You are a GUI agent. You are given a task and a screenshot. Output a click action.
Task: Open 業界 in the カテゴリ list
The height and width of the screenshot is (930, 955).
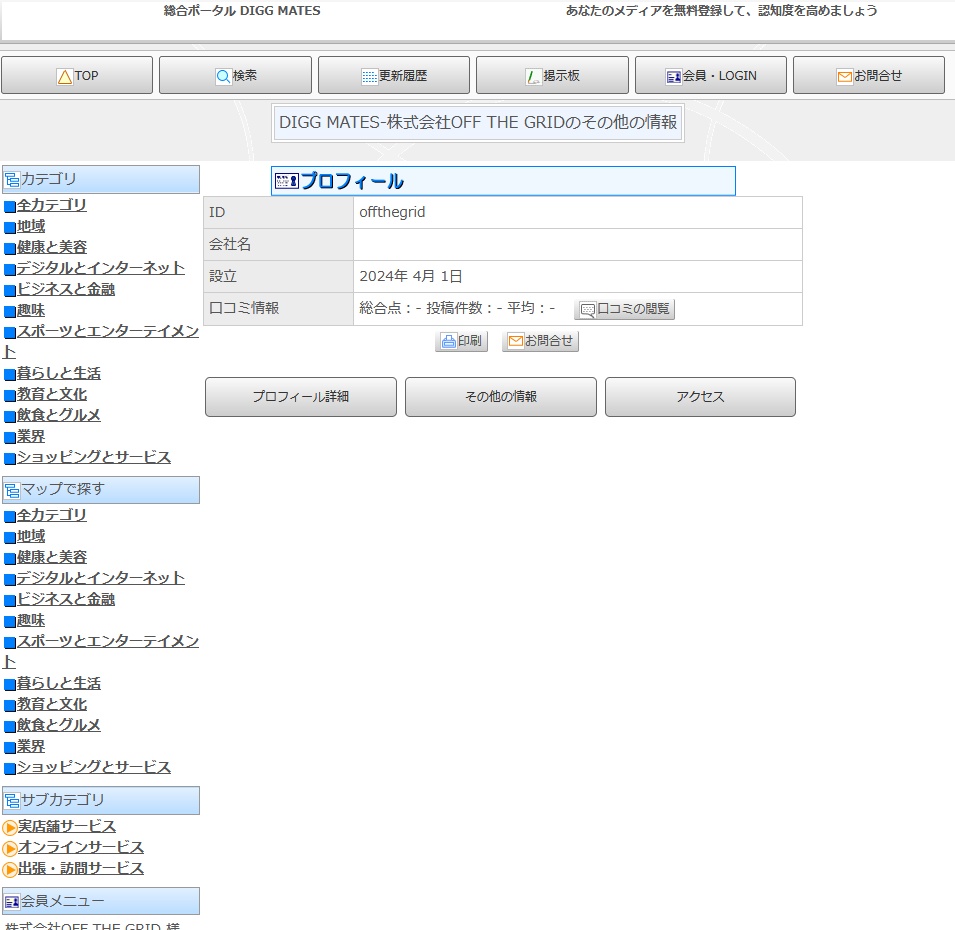coord(31,437)
